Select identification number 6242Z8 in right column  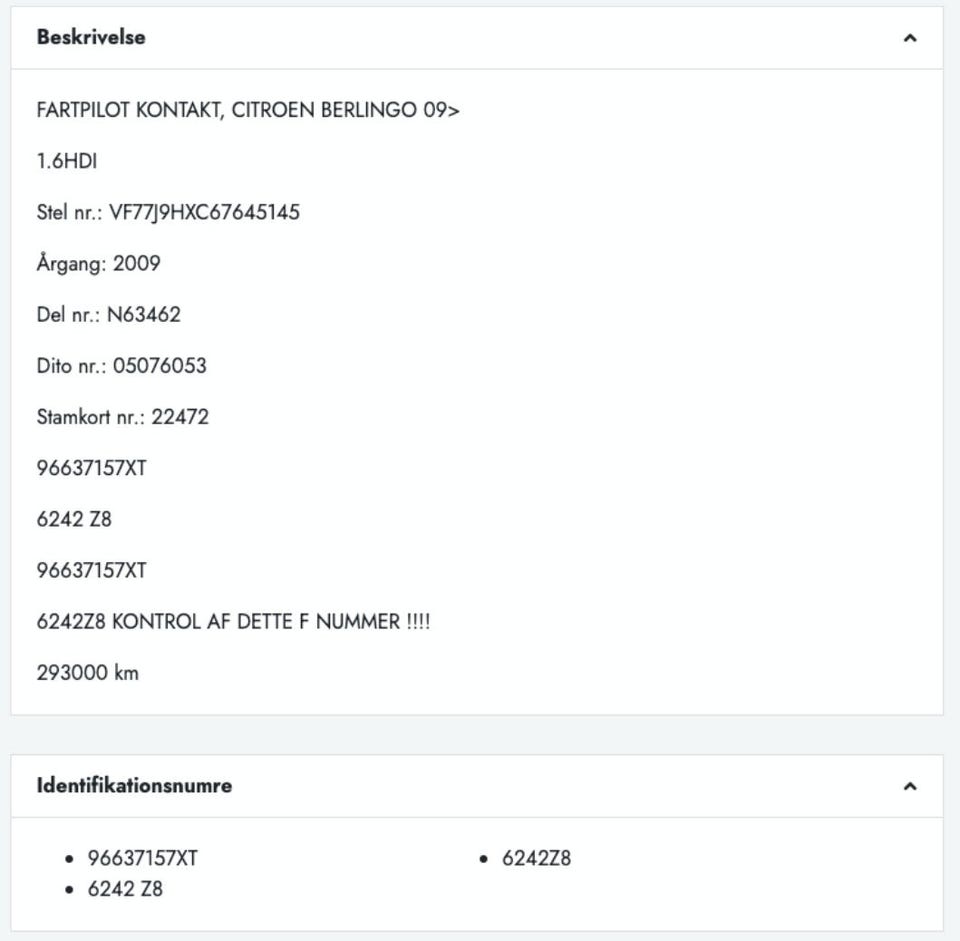tap(536, 858)
